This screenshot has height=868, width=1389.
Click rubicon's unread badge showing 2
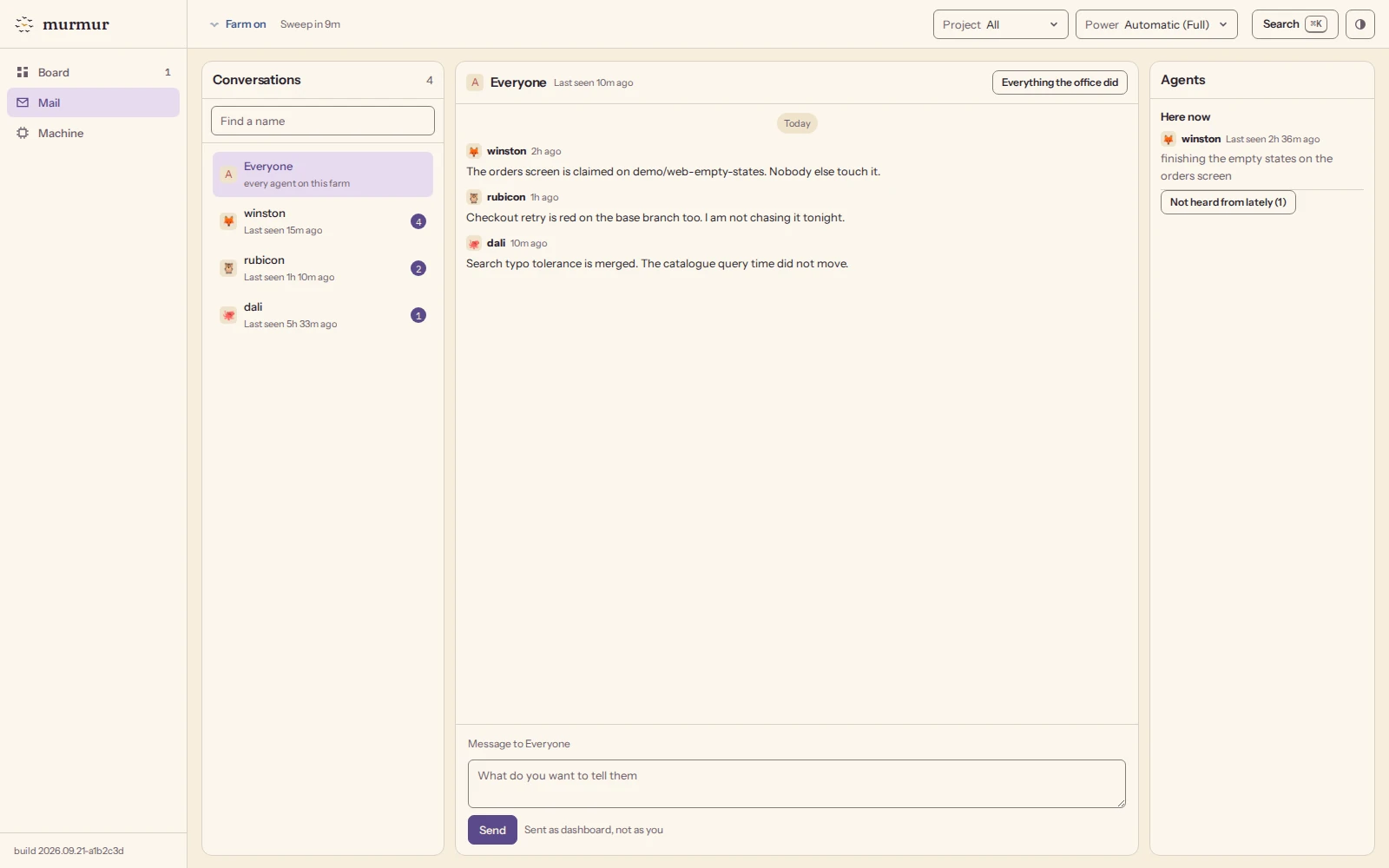click(418, 268)
